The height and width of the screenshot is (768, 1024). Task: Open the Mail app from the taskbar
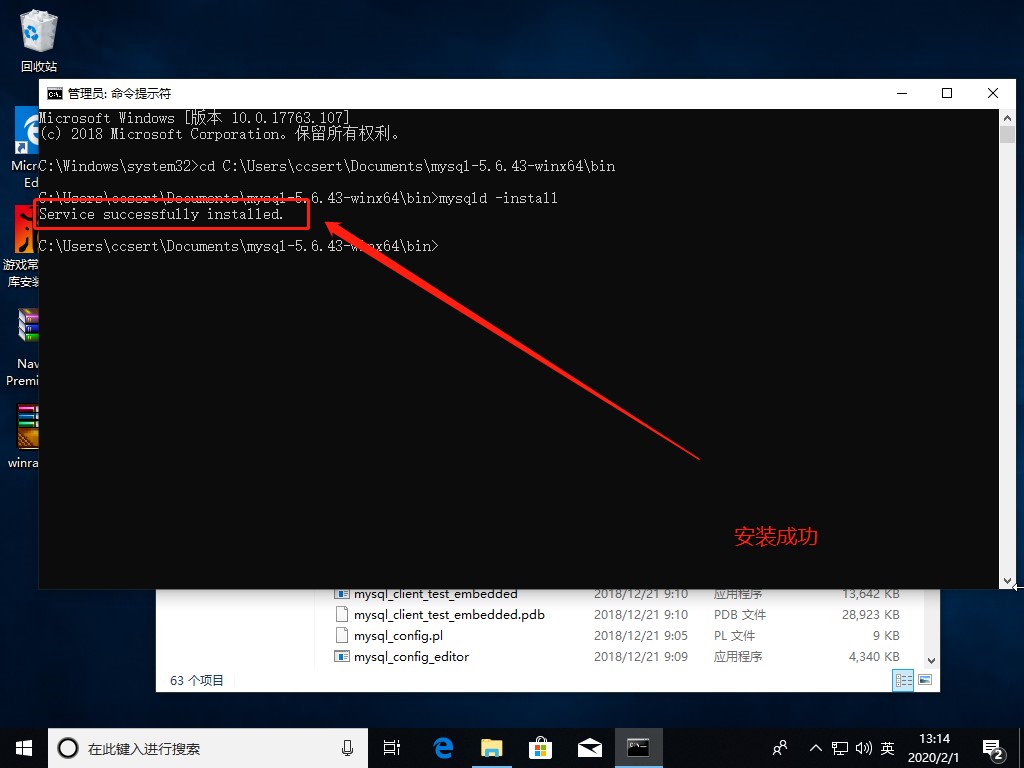(x=590, y=748)
